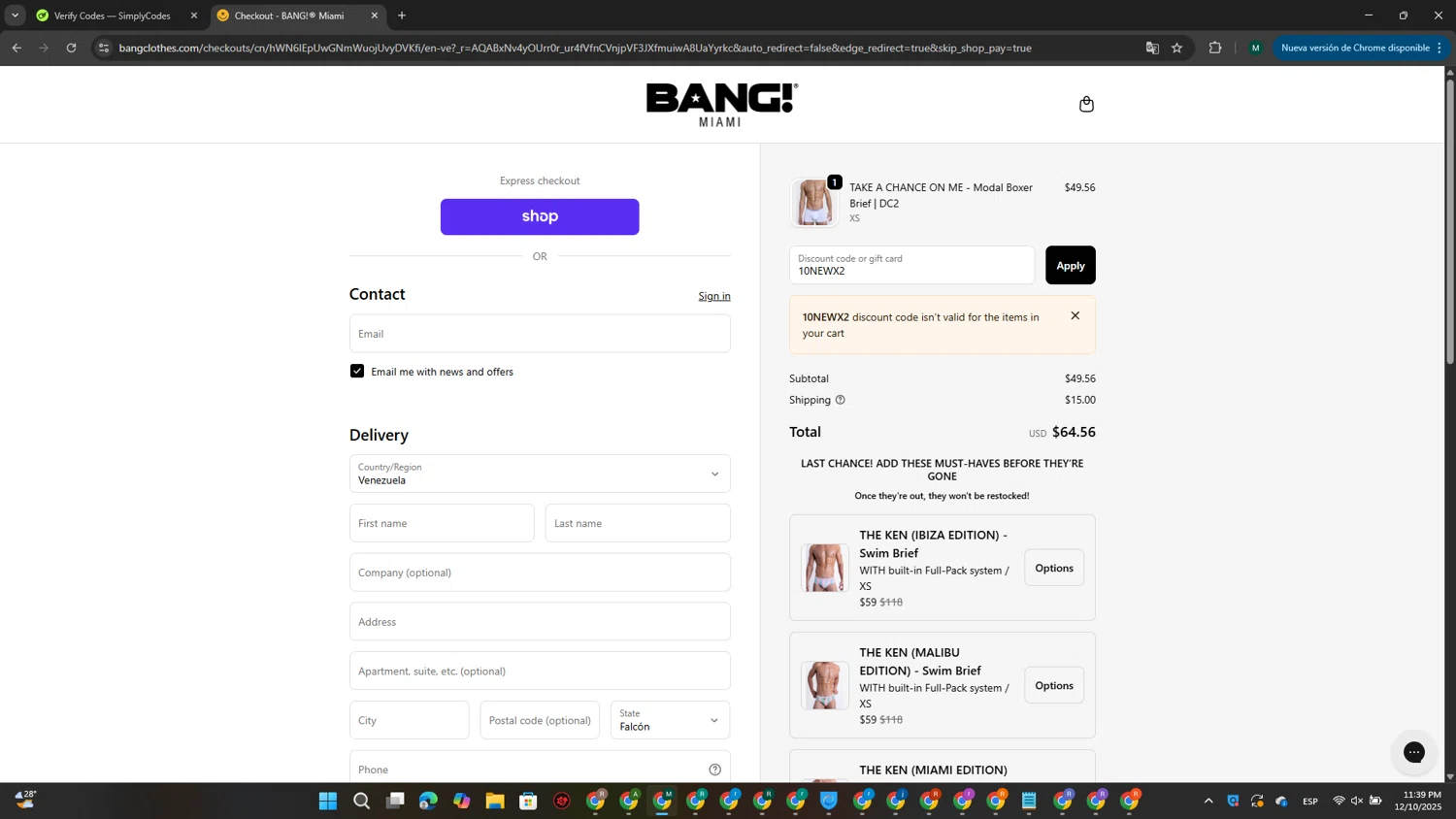Click the muted volume tray icon
Viewport: 1456px width, 819px height.
[x=1357, y=801]
